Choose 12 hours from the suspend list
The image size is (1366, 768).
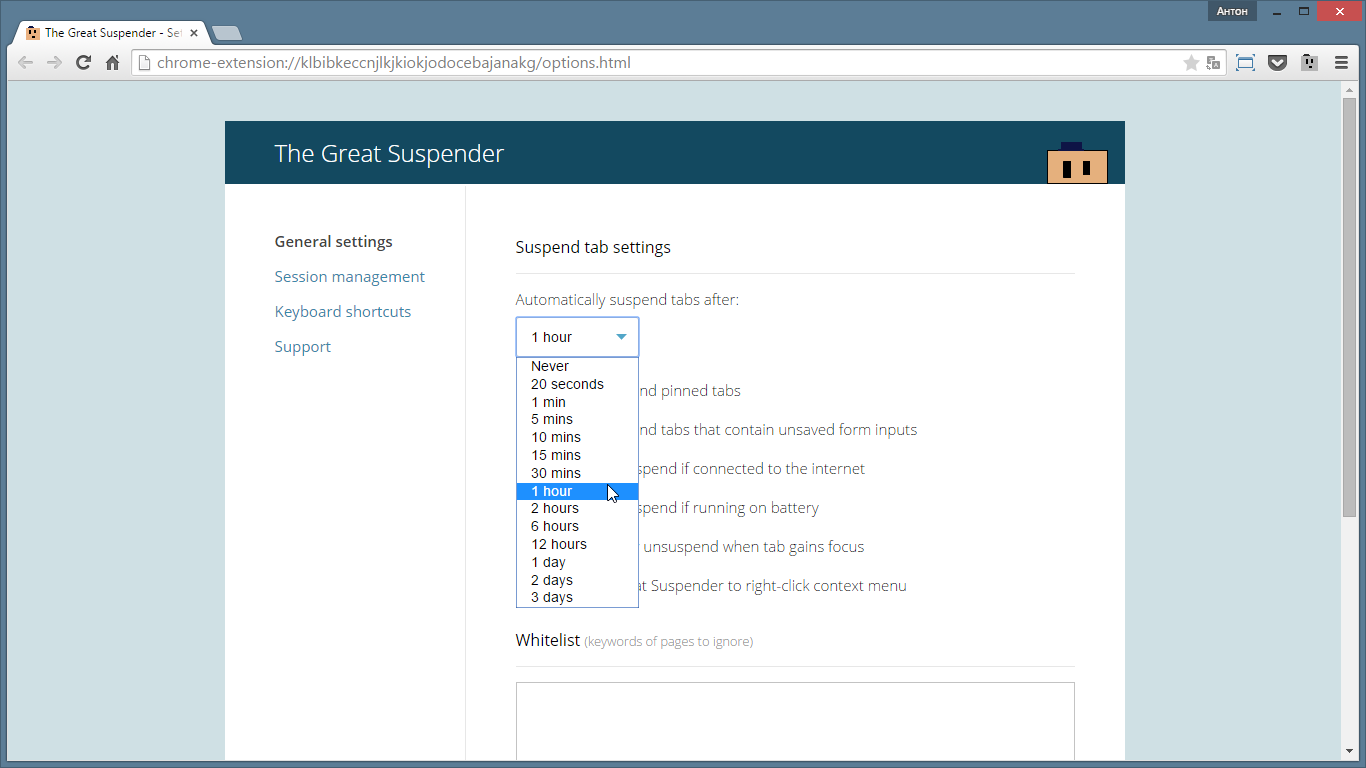[577, 544]
